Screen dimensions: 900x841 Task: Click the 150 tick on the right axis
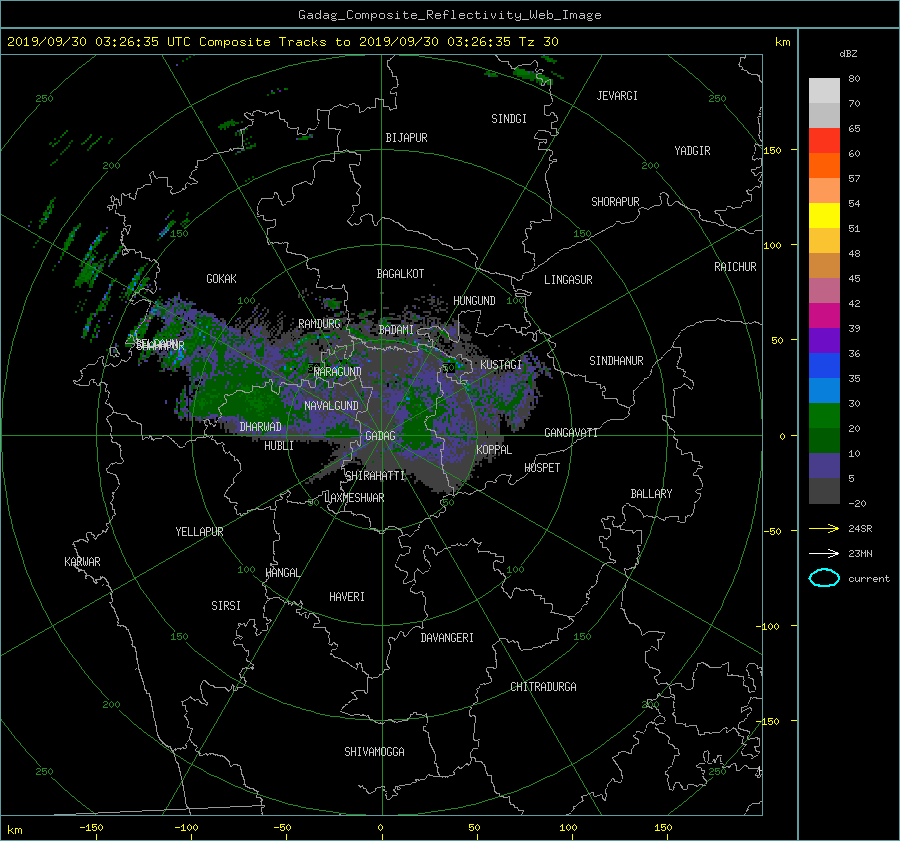click(773, 150)
